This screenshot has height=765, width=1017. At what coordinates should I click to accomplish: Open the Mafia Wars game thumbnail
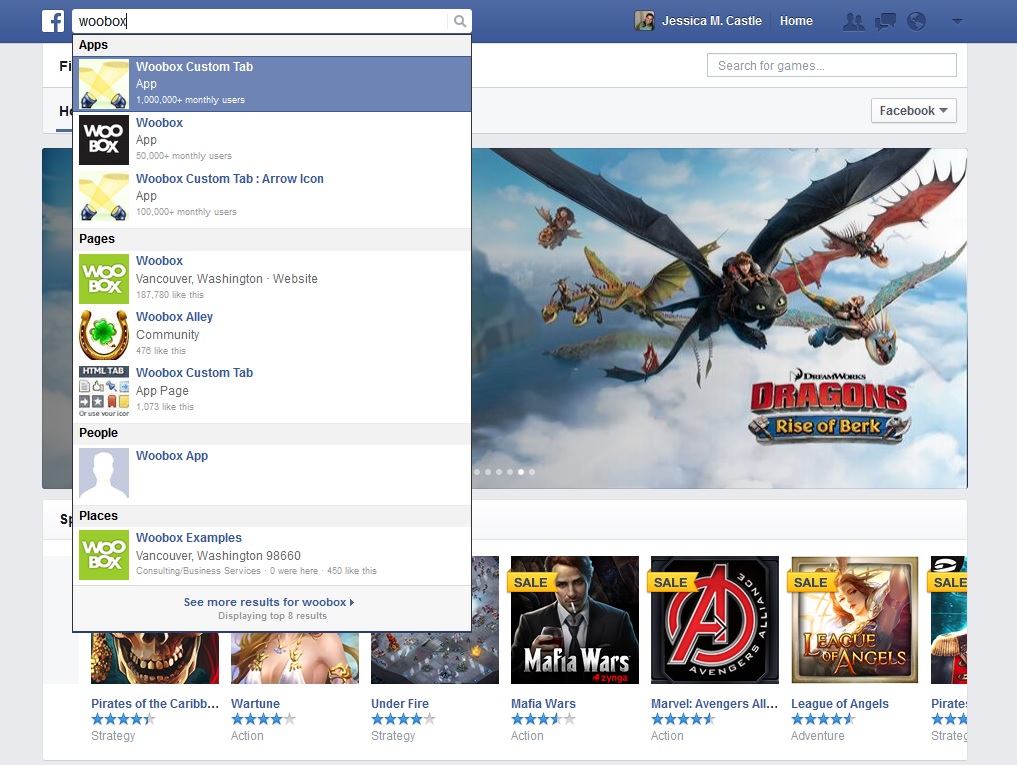click(575, 620)
